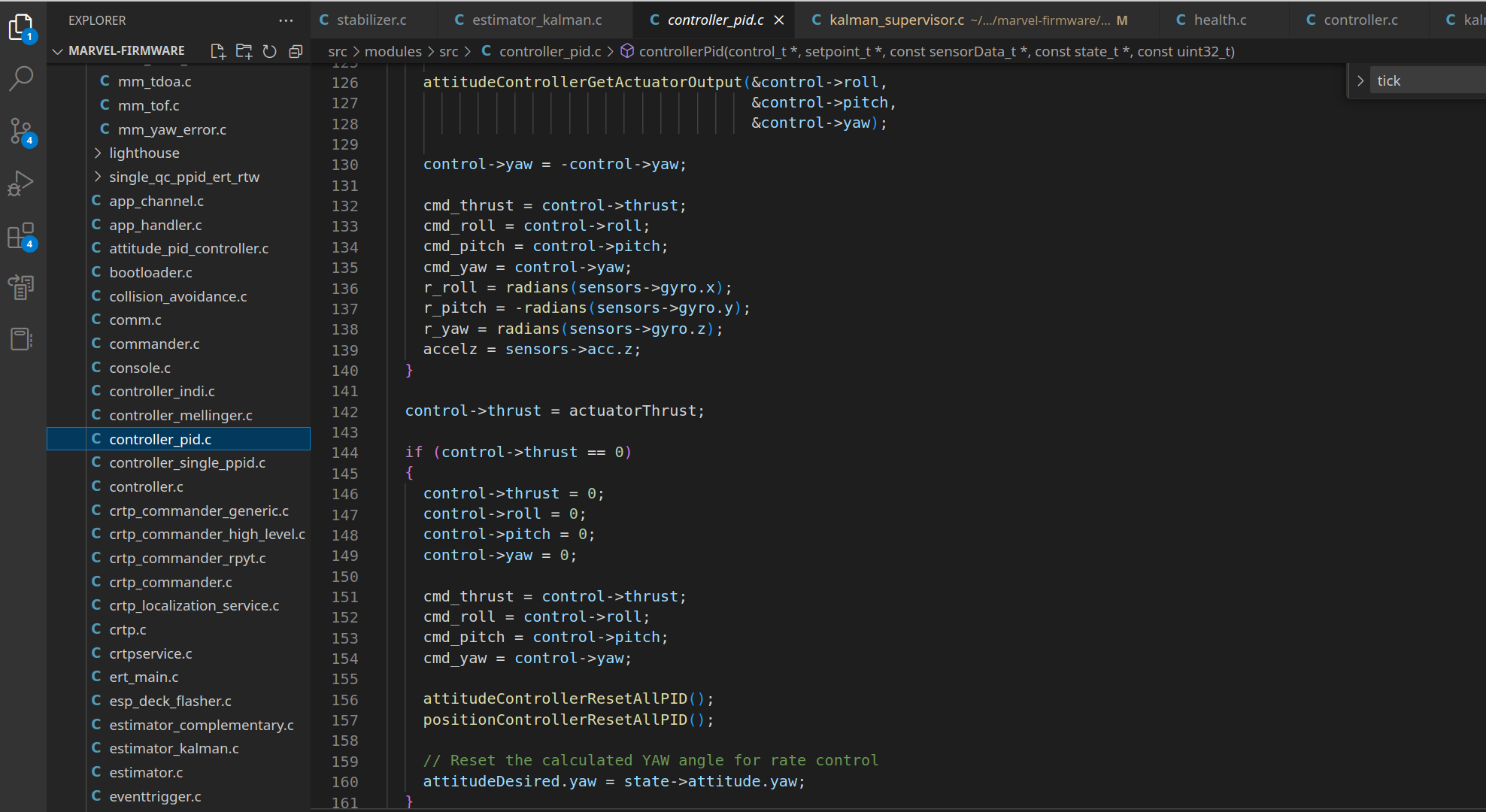Viewport: 1486px width, 812px height.
Task: Refresh the Explorer file tree
Action: point(270,51)
